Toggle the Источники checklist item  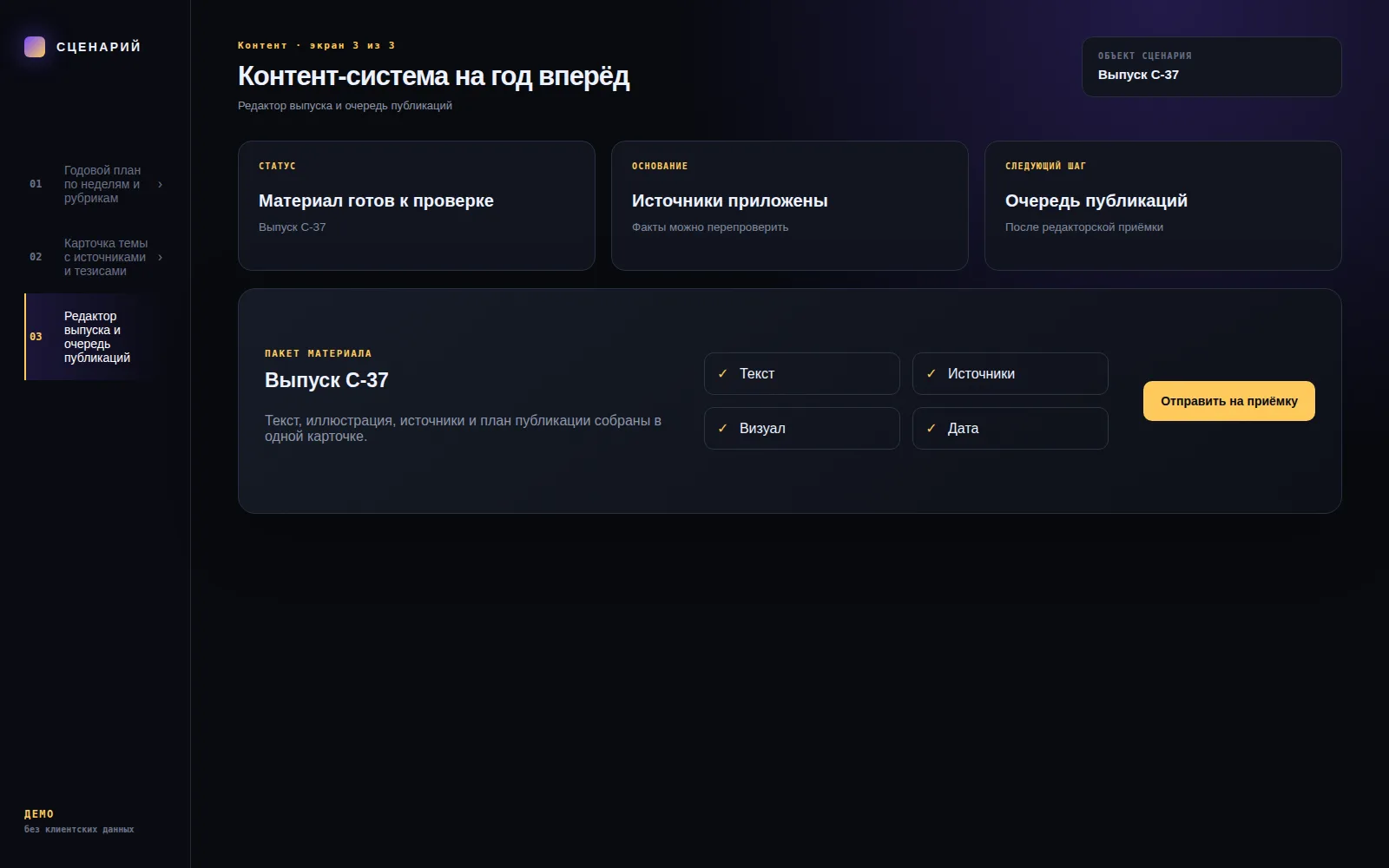pyautogui.click(x=1010, y=373)
